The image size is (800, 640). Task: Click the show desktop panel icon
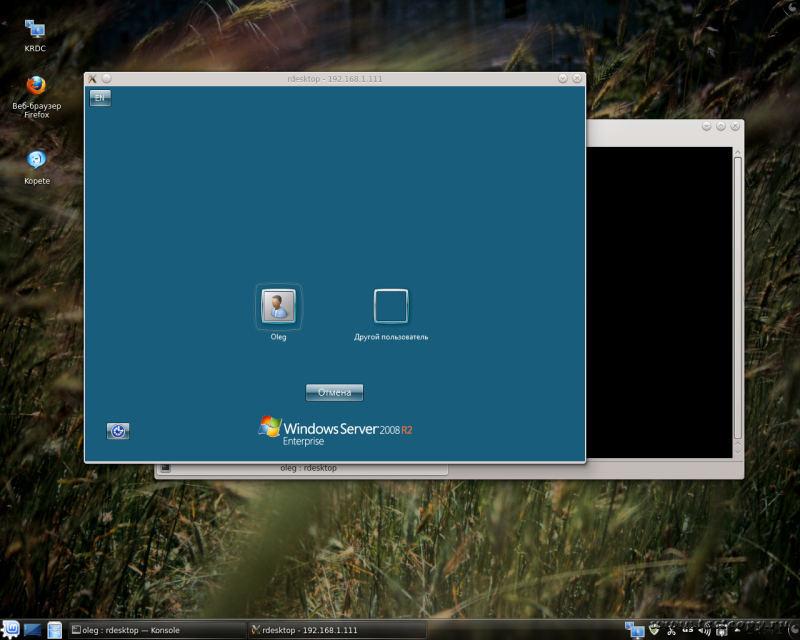click(33, 630)
